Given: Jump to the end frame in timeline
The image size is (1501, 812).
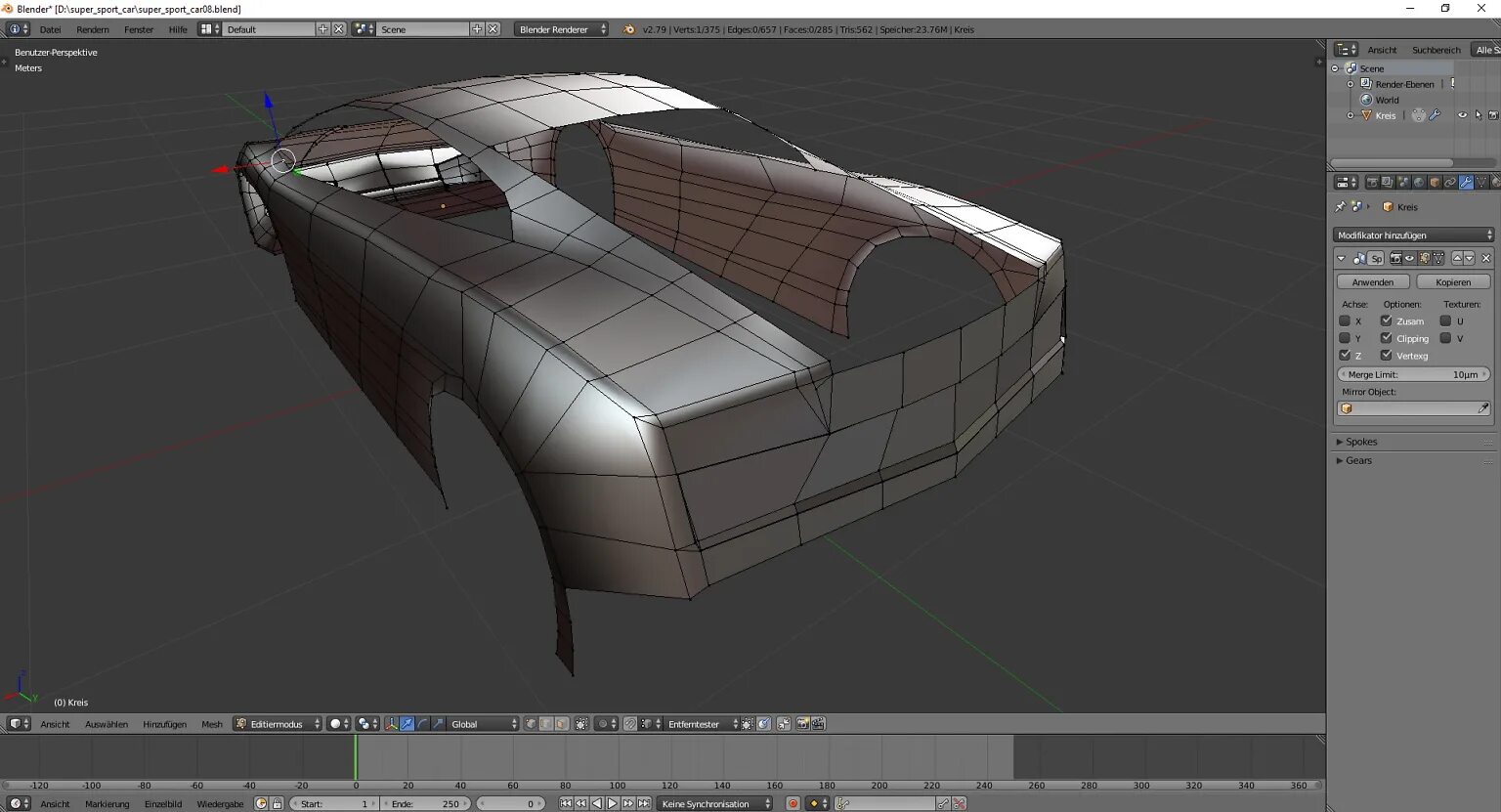Looking at the screenshot, I should tap(644, 803).
